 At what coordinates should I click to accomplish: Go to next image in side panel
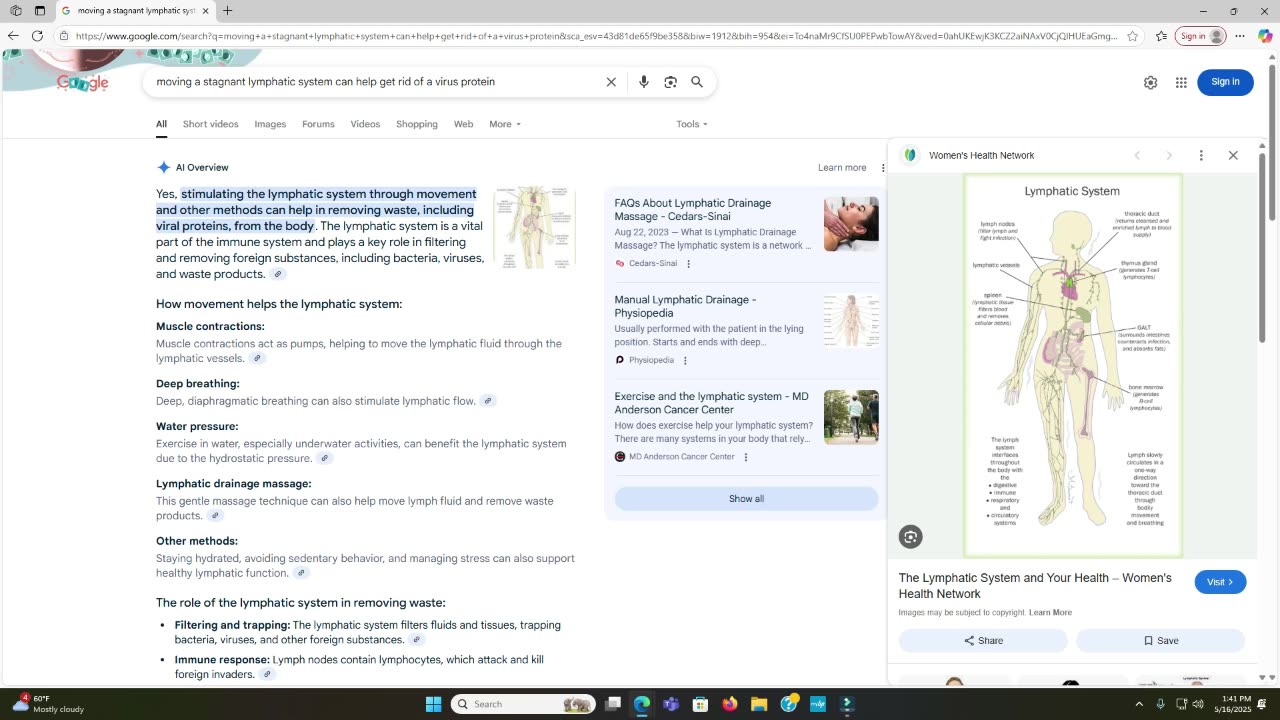coord(1169,155)
